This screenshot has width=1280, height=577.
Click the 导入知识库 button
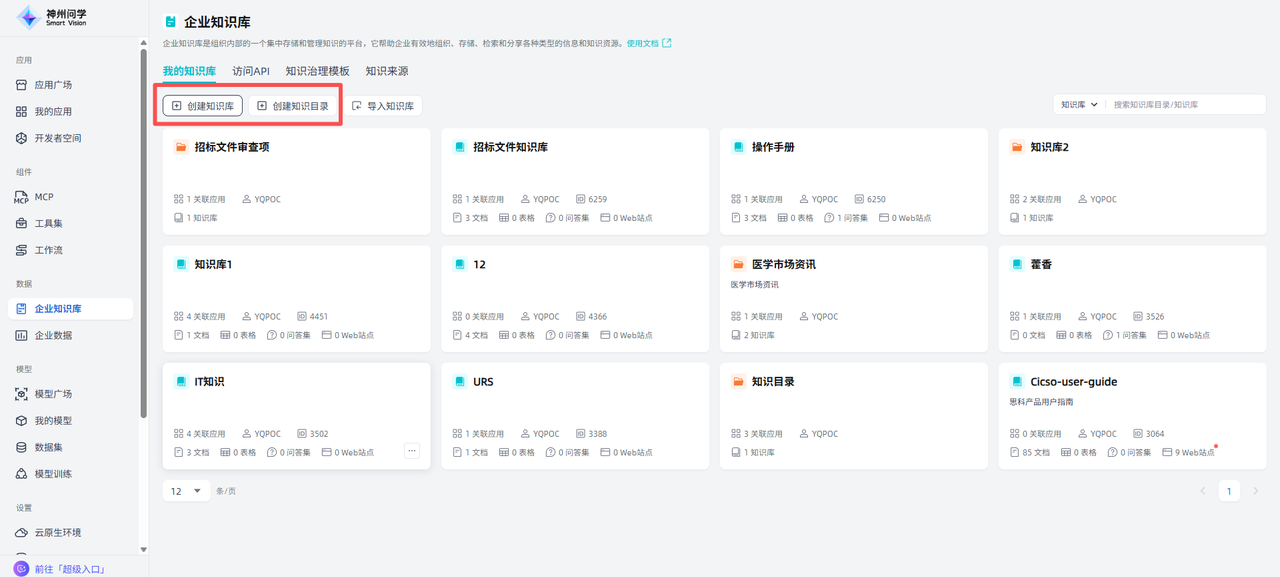point(383,106)
